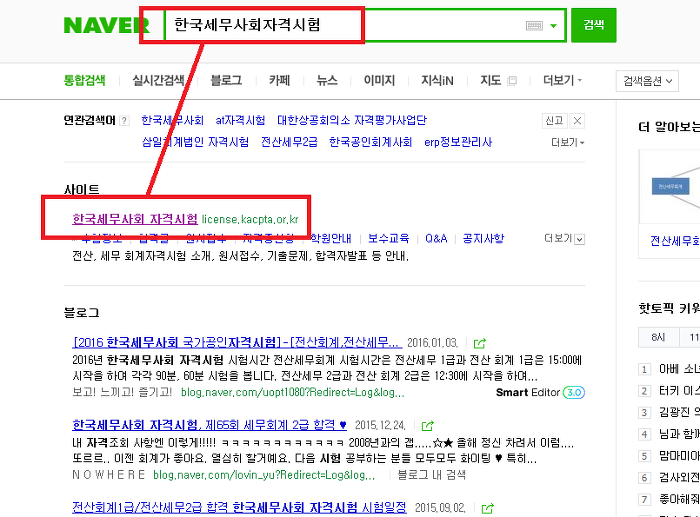Click related search 삼일회계법인 자격시험
700x517 pixels.
195,142
